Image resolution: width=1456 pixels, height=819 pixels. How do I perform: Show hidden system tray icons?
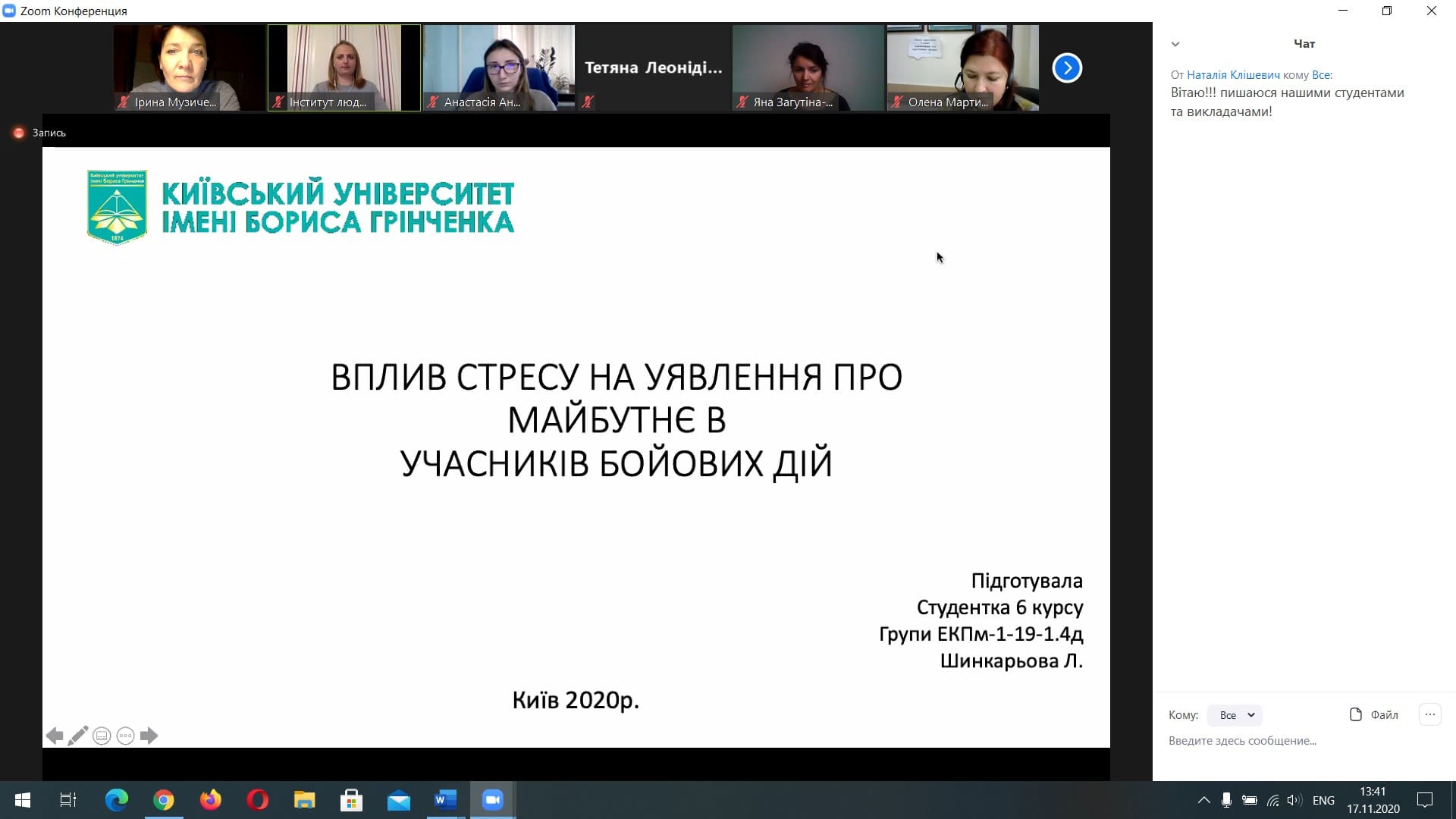click(x=1203, y=800)
